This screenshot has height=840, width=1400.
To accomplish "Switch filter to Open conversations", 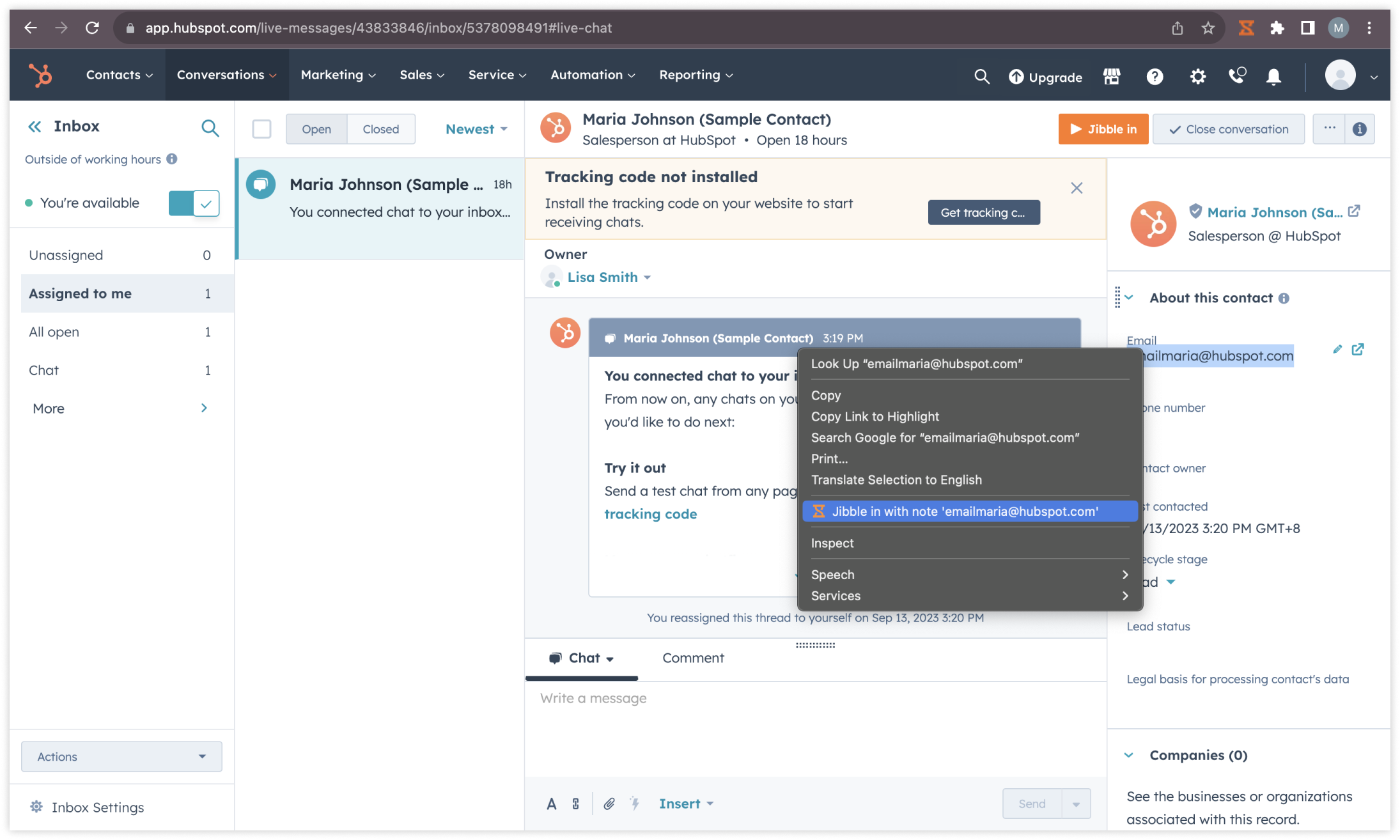I will [x=316, y=129].
